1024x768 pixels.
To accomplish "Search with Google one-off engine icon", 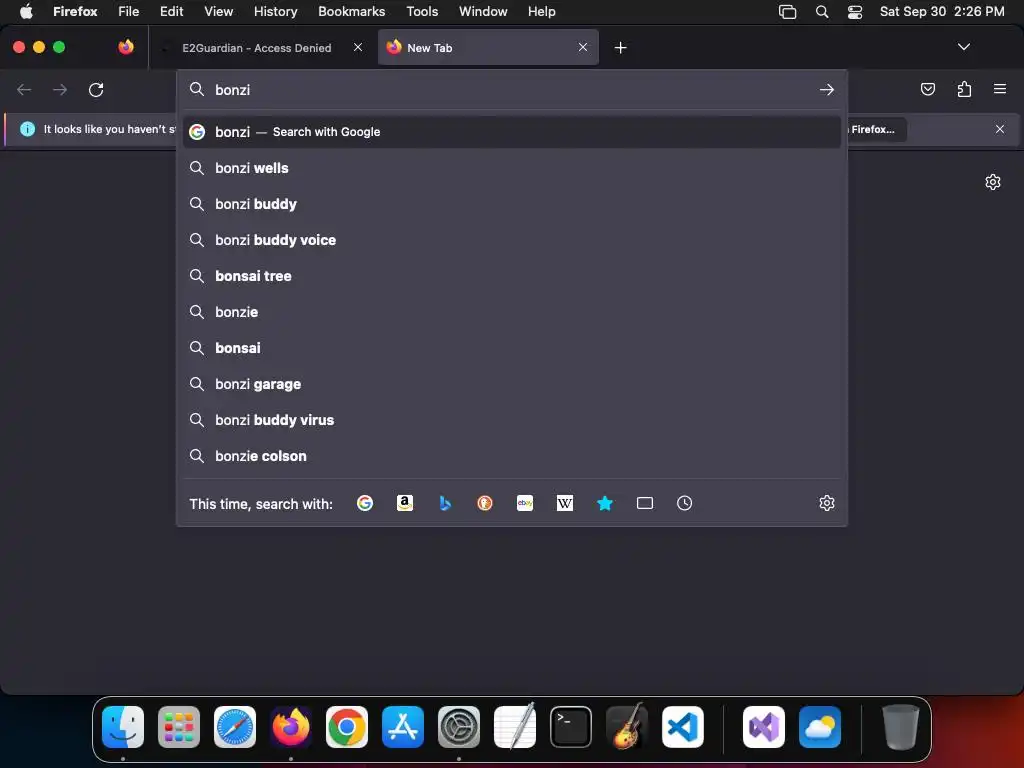I will point(365,503).
